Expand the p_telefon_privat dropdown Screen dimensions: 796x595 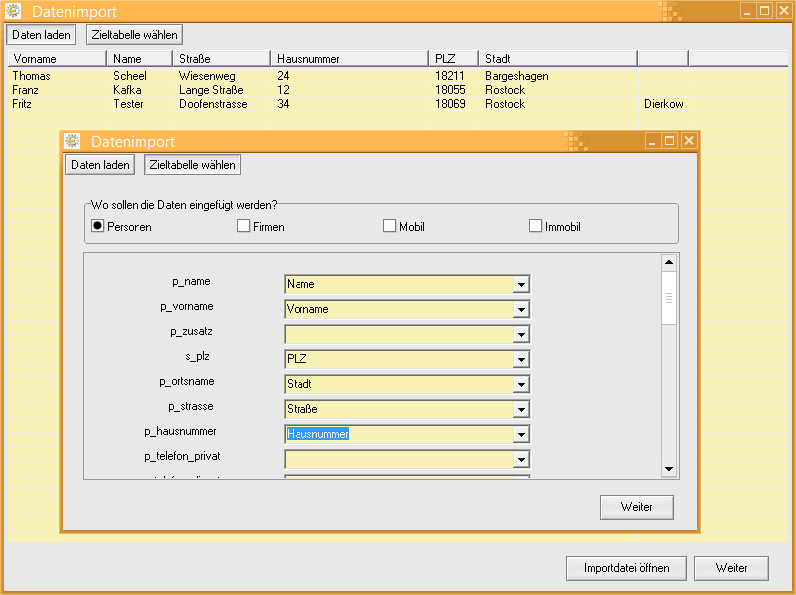point(520,460)
